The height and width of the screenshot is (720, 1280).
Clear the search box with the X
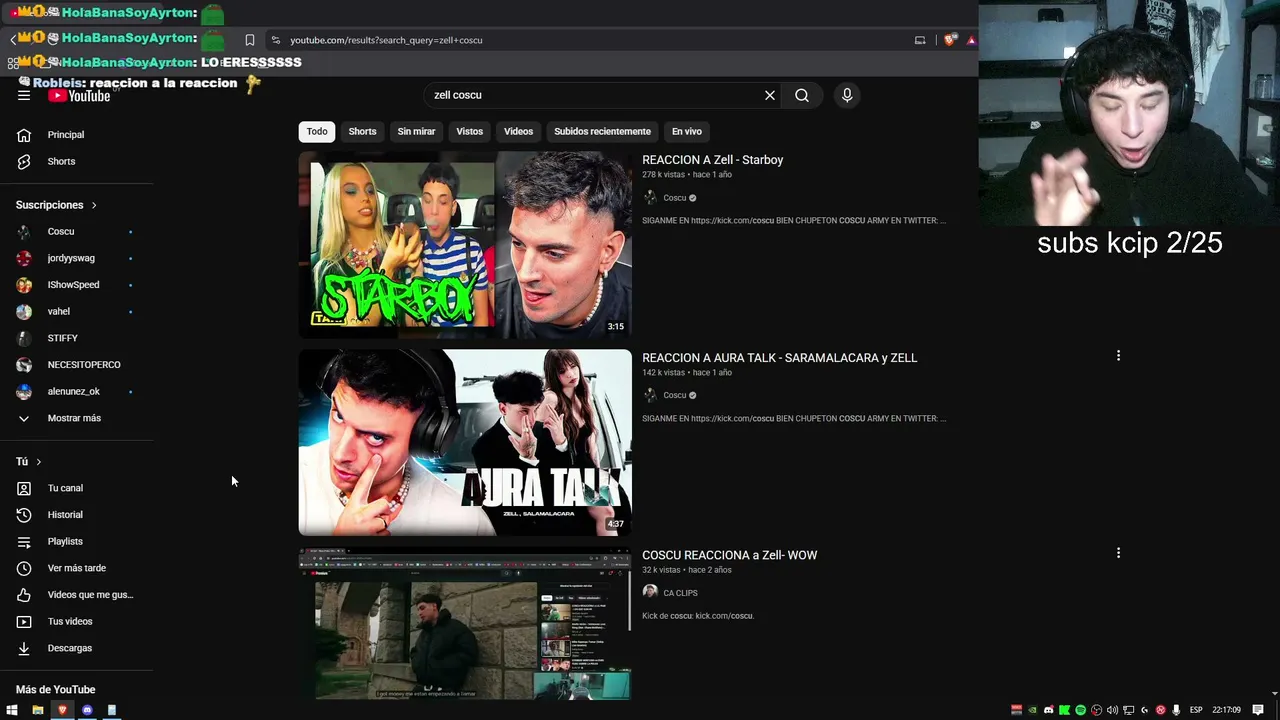pyautogui.click(x=770, y=95)
